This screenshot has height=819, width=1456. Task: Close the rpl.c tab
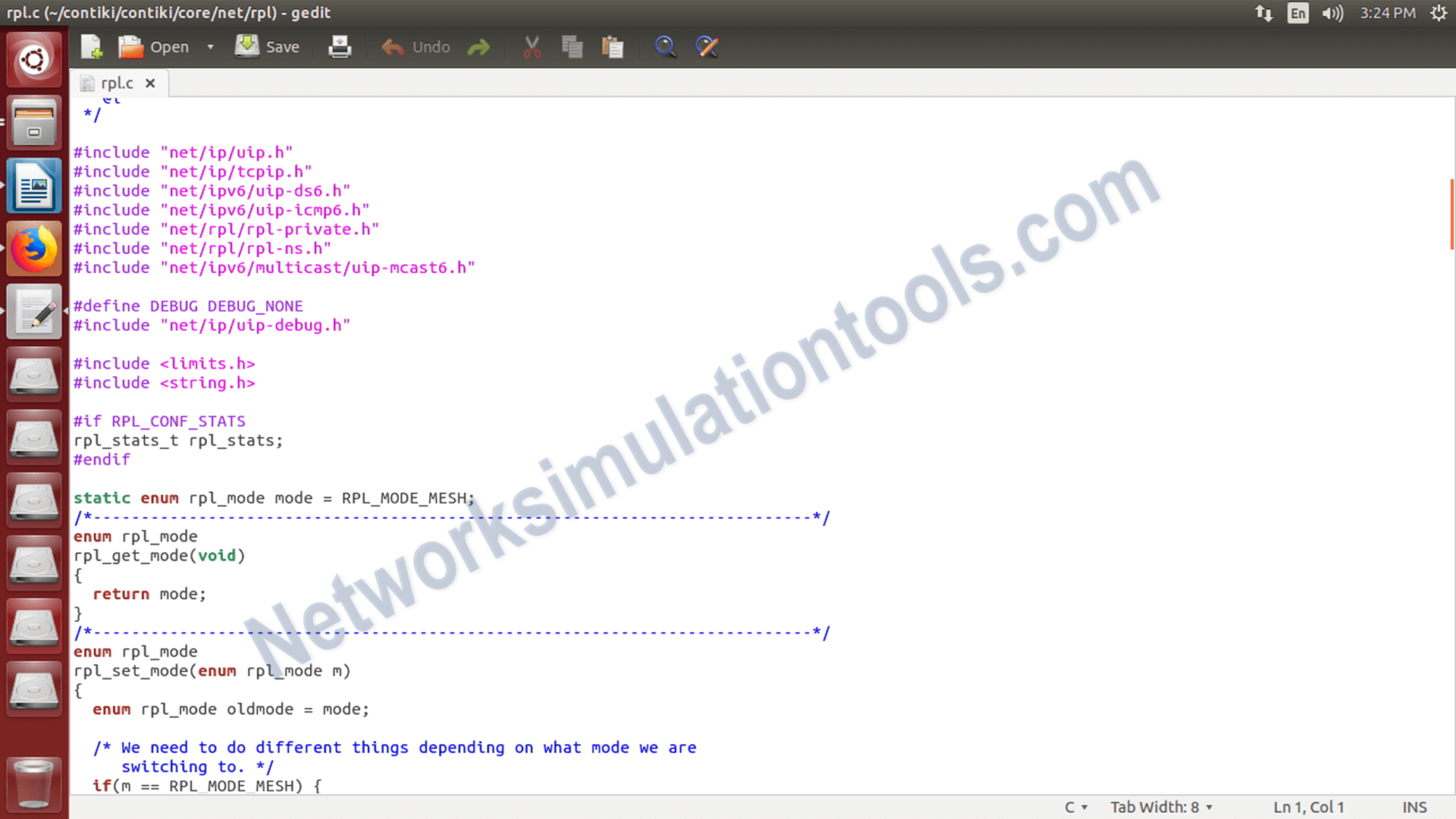pyautogui.click(x=150, y=83)
